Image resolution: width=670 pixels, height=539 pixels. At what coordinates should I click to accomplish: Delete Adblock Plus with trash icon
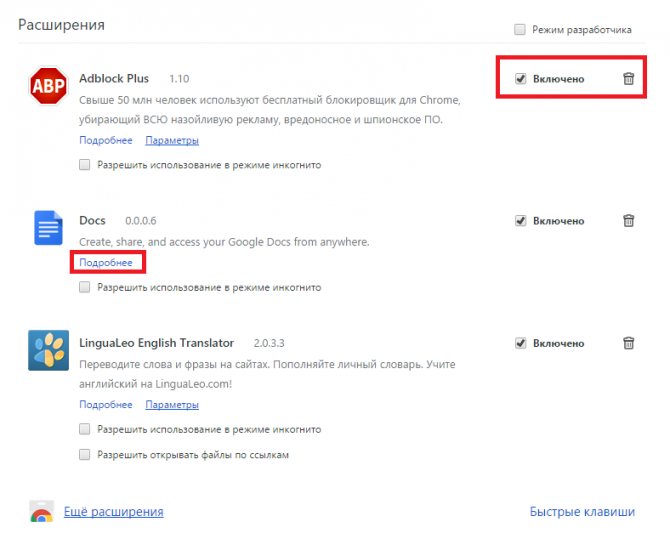[x=629, y=79]
